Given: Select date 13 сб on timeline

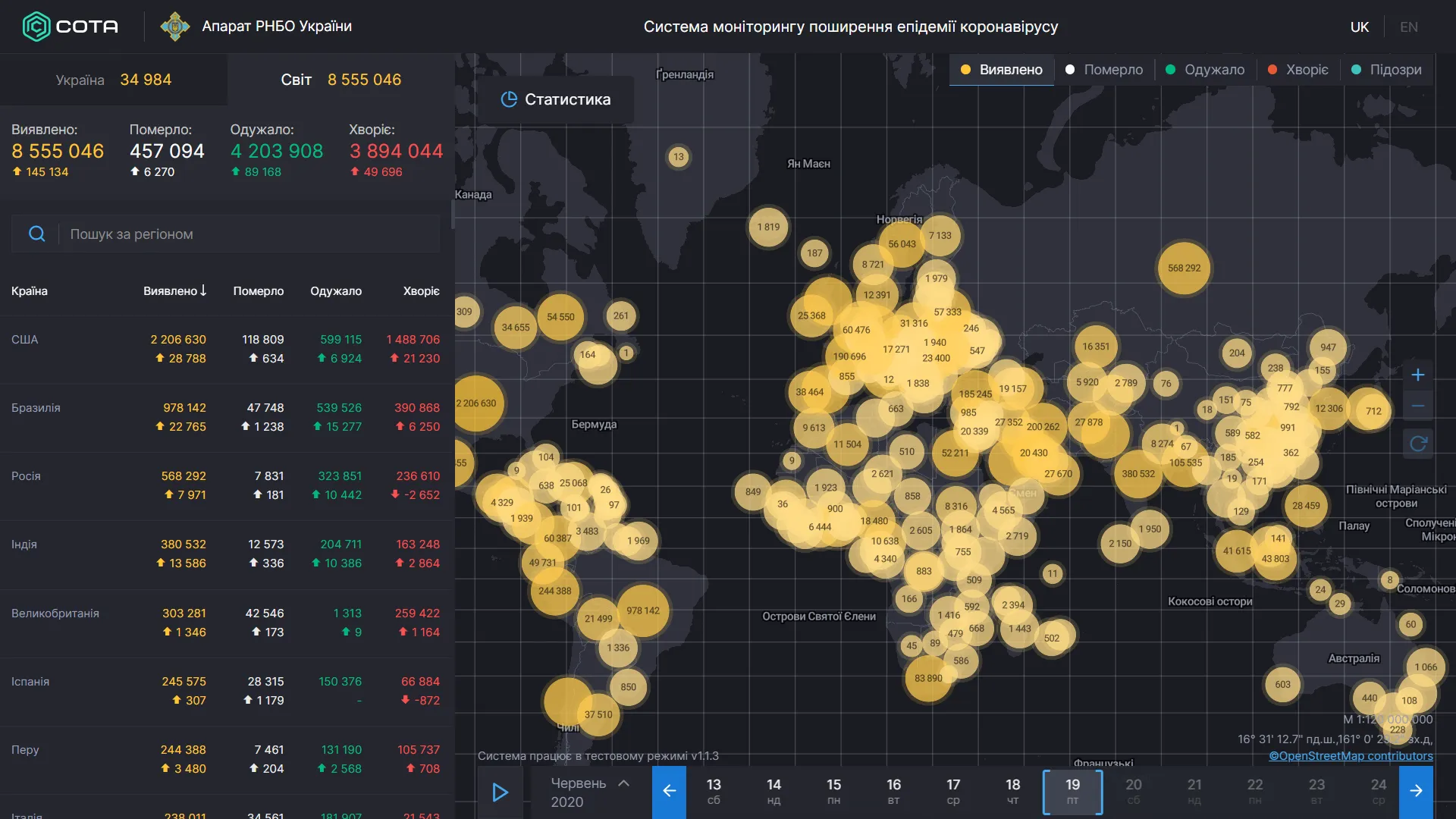Looking at the screenshot, I should pyautogui.click(x=714, y=791).
